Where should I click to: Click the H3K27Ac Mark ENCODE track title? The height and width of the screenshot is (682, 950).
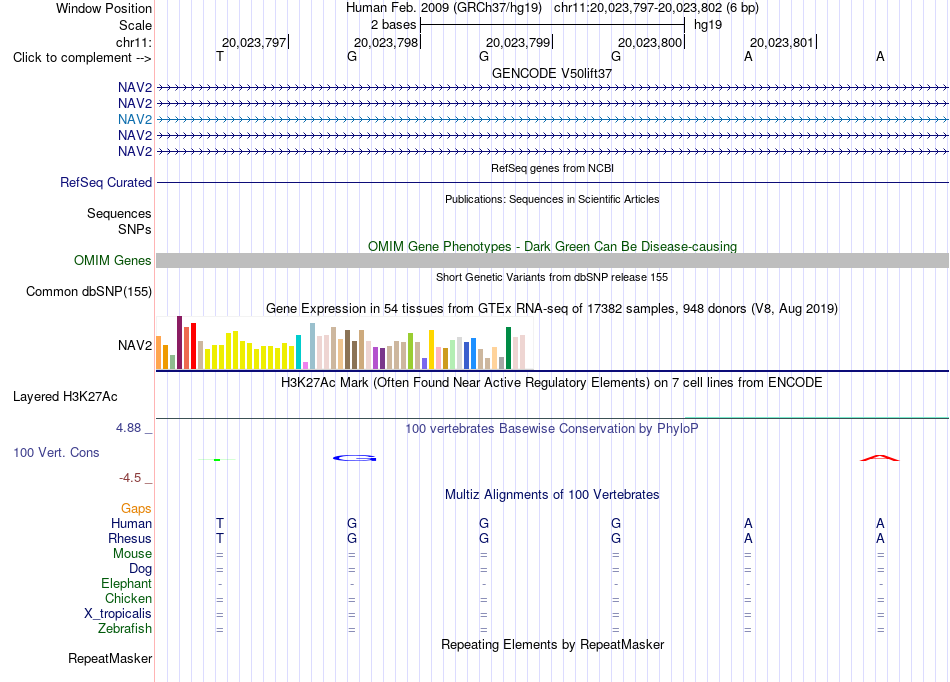[552, 383]
